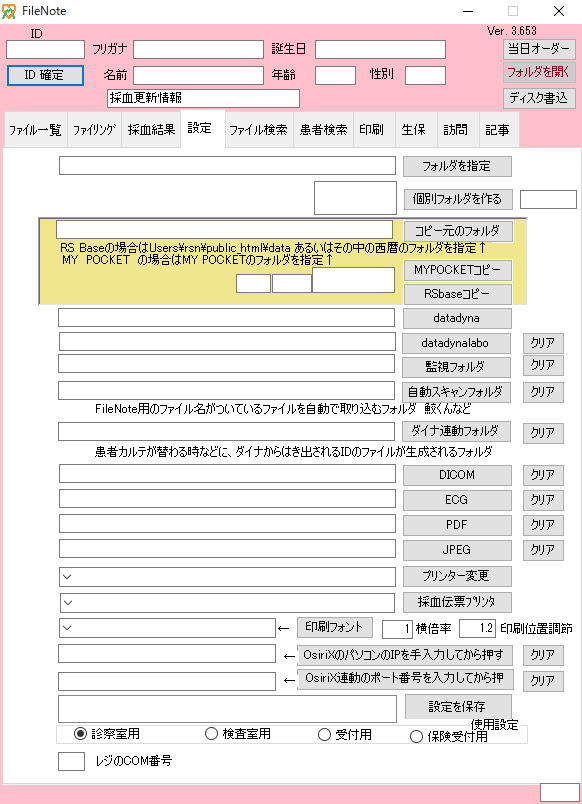The width and height of the screenshot is (582, 804).
Task: Click the 自動スキャンフォルダ button
Action: tap(456, 392)
